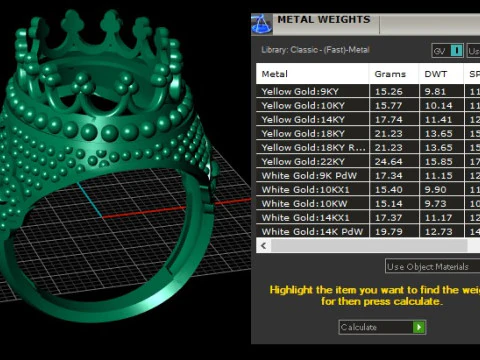Click the 19.79 grams value
Image resolution: width=480 pixels, height=360 pixels.
click(x=389, y=232)
